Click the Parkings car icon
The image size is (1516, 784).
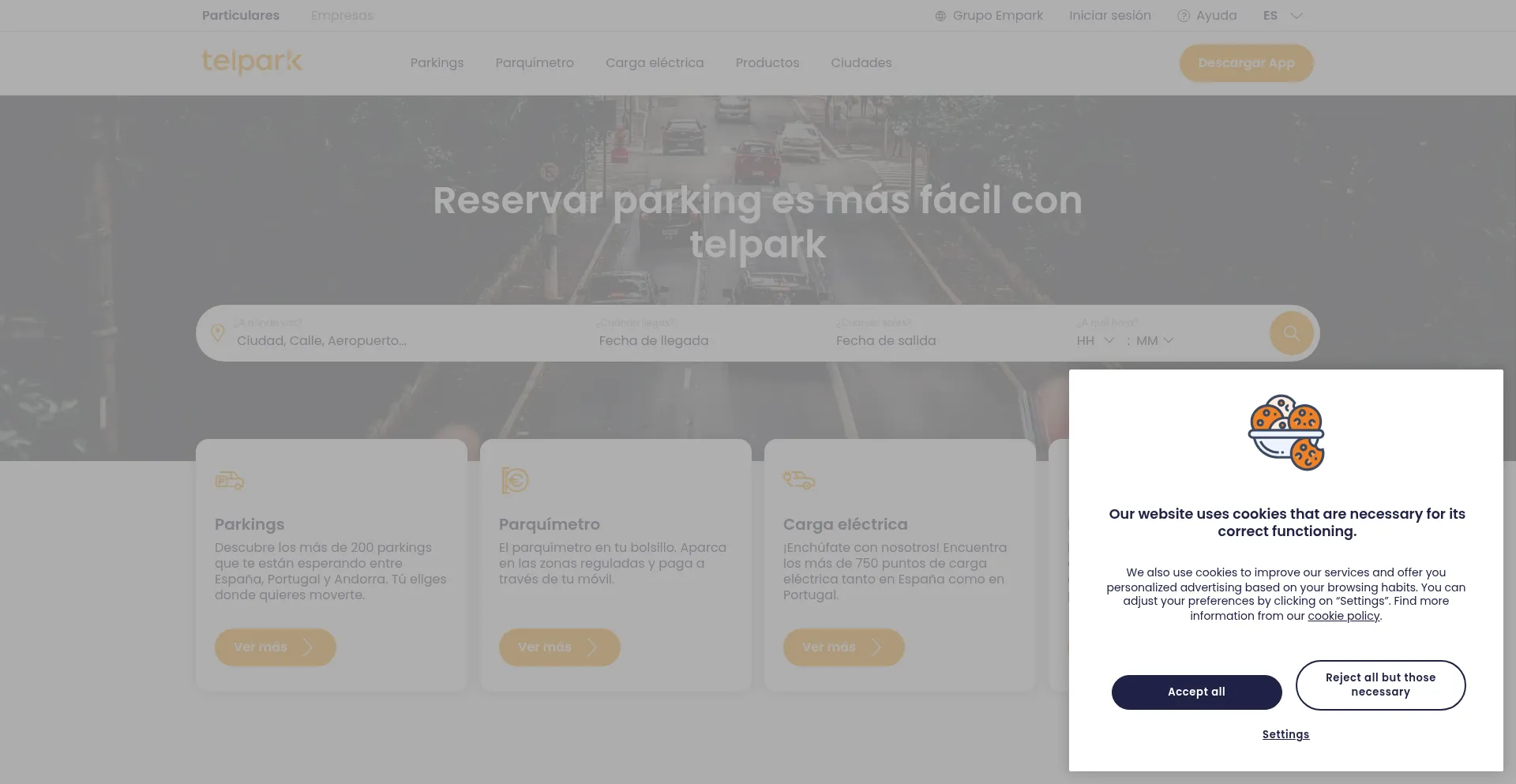point(230,480)
